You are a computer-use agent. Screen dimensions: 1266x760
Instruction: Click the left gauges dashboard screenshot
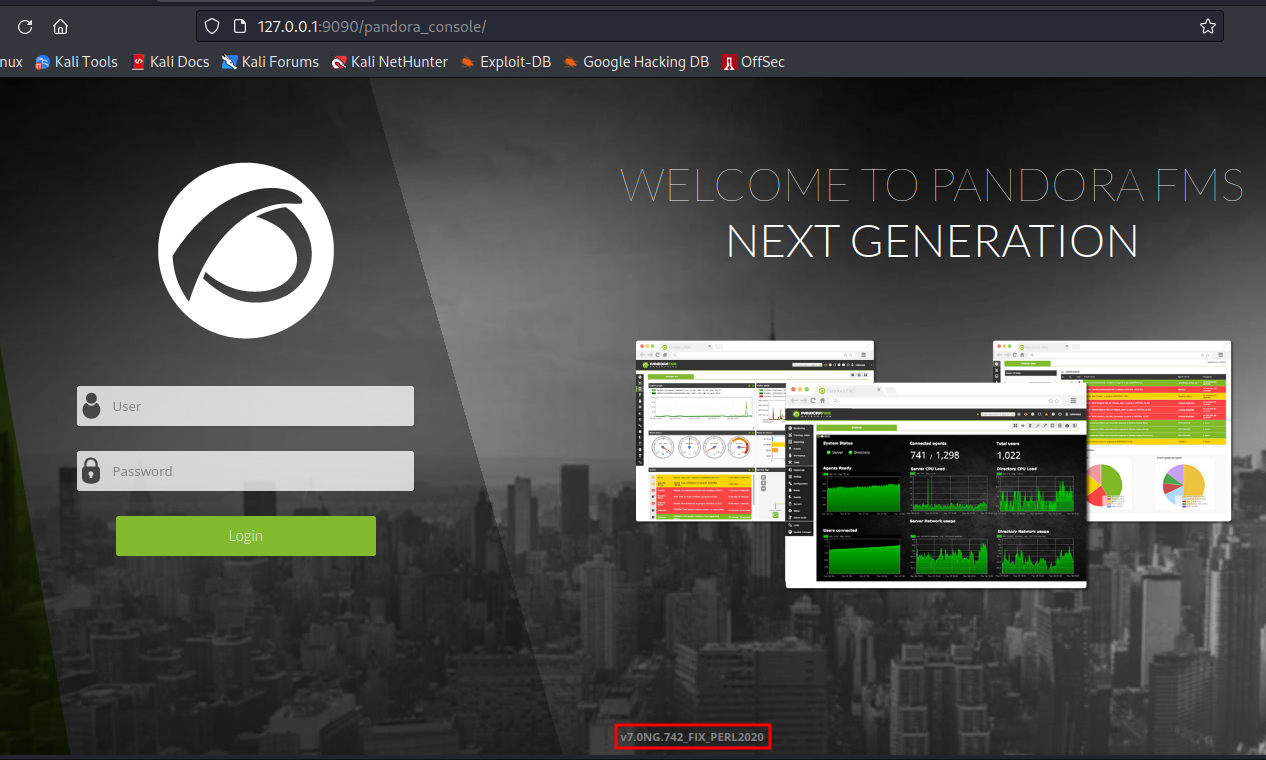click(710, 430)
